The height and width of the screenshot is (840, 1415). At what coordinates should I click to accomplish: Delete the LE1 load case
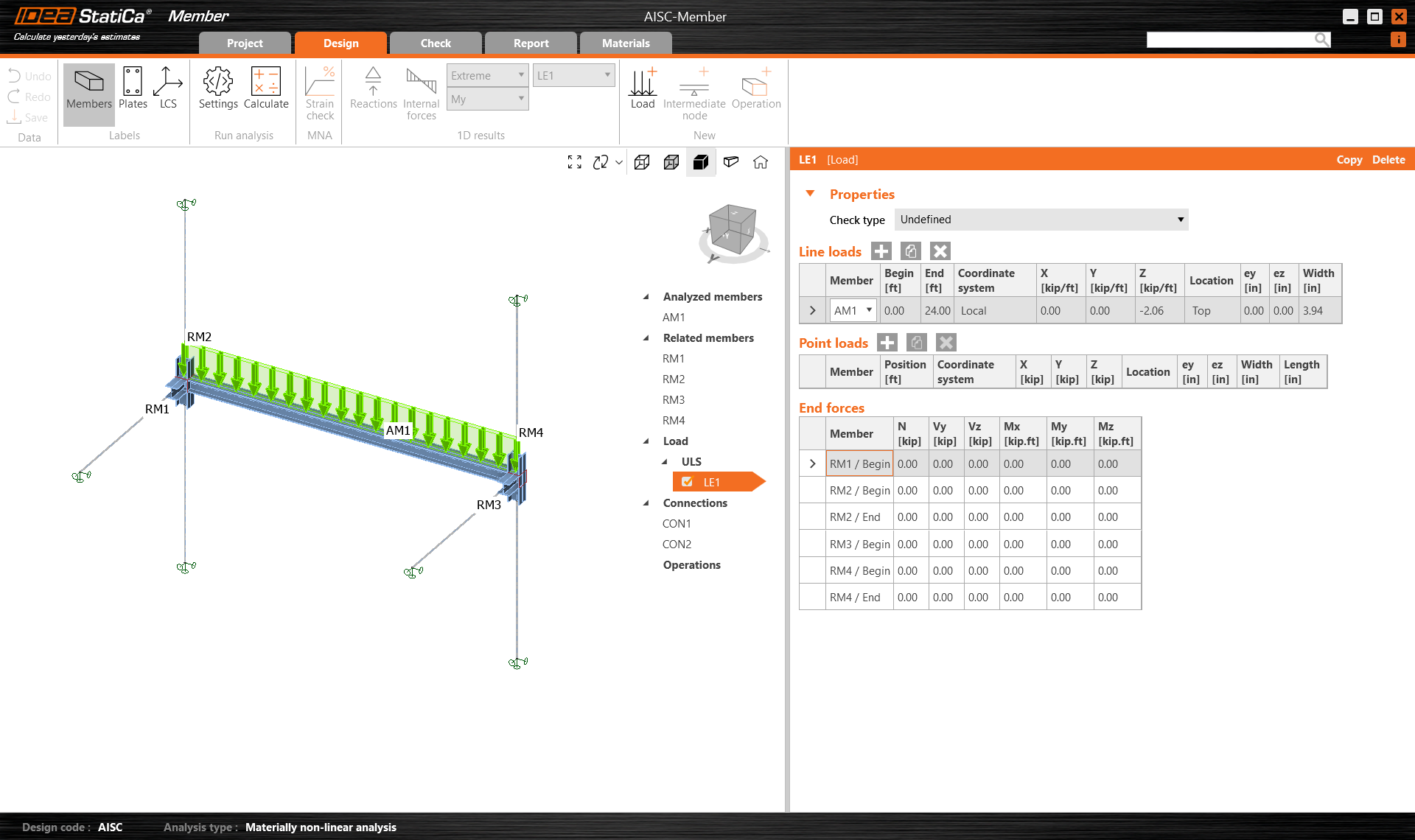click(x=1388, y=159)
